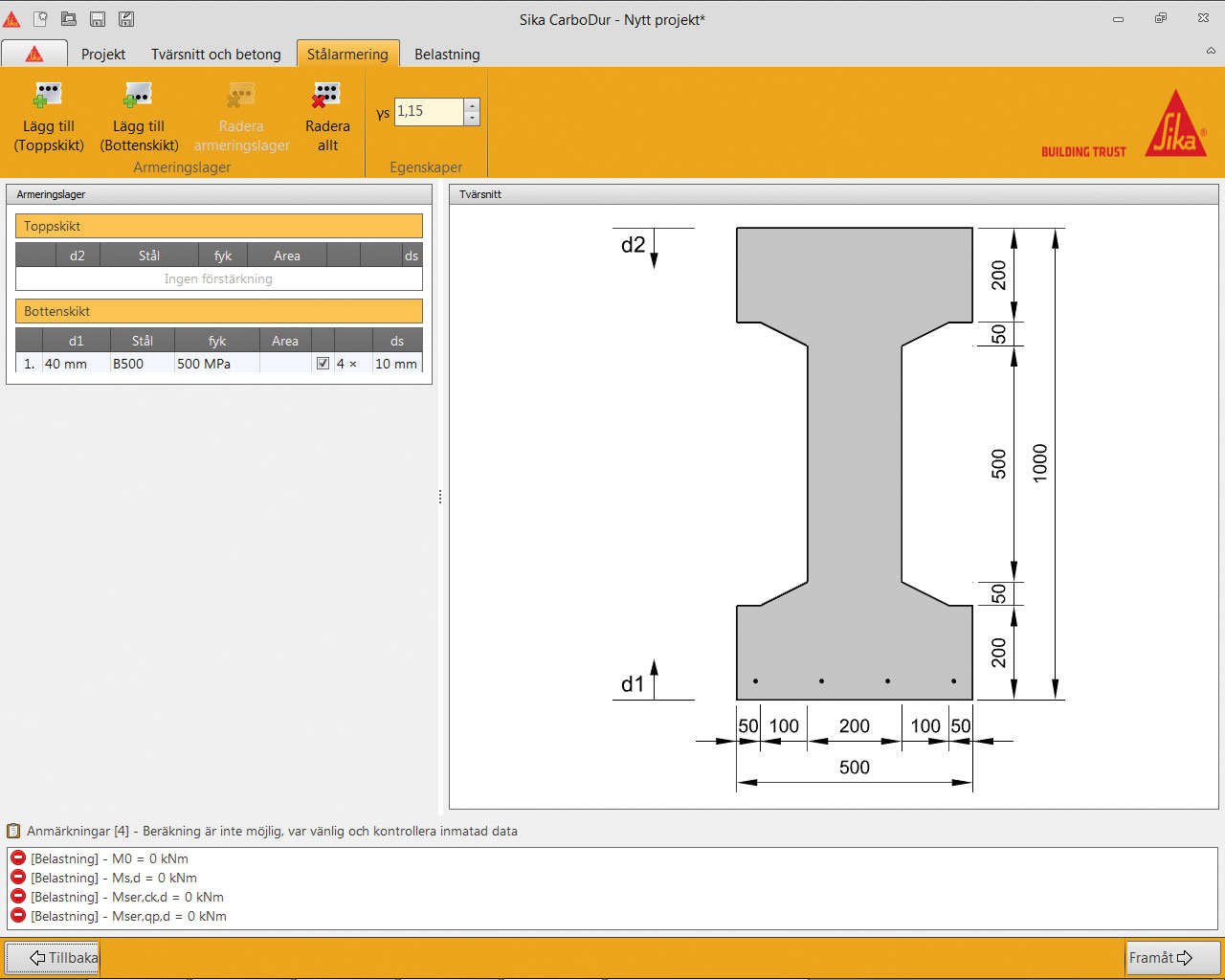Click the 500 total width dimension label

855,768
